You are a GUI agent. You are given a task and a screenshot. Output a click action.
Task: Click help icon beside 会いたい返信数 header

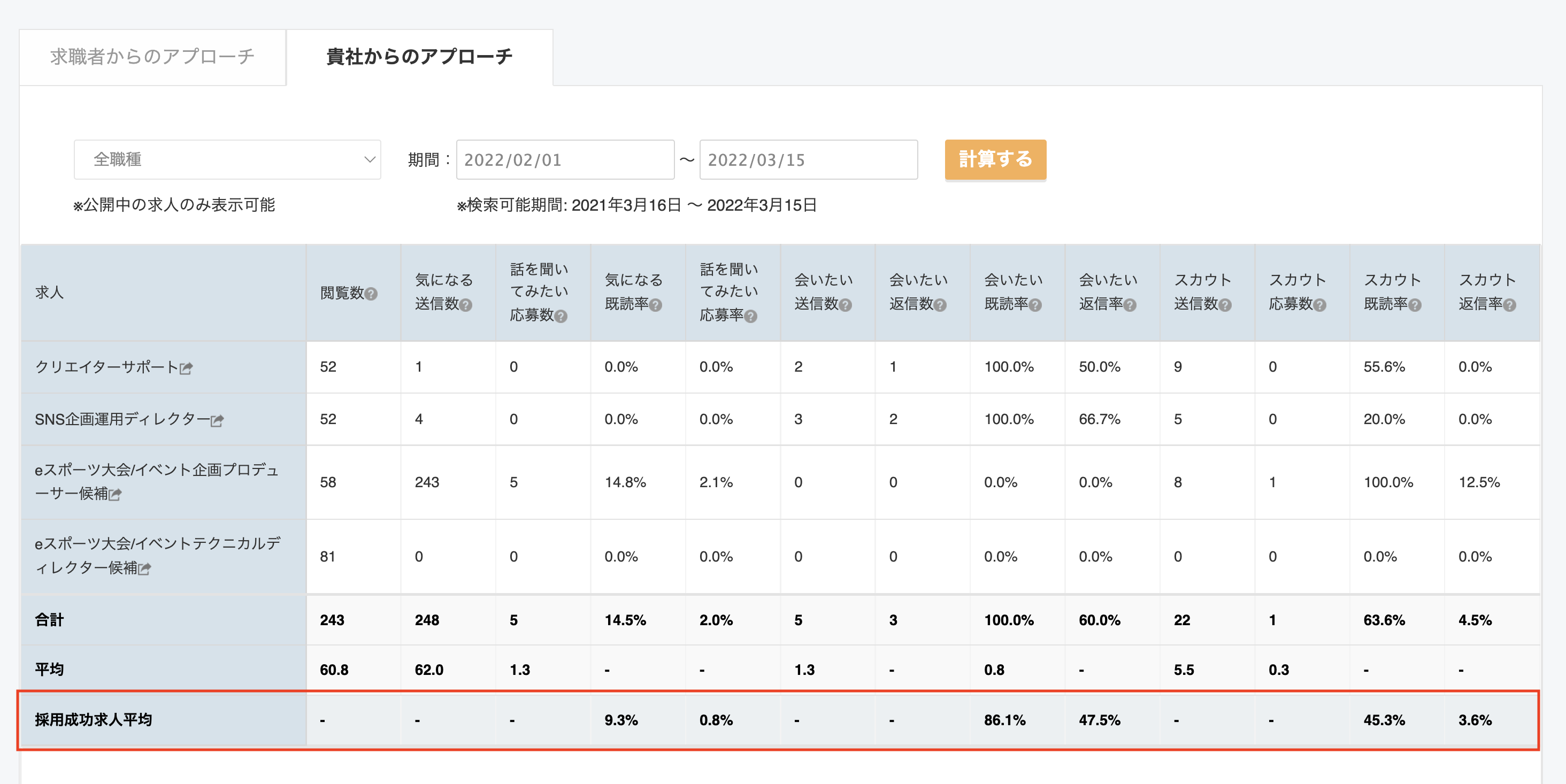[x=940, y=305]
